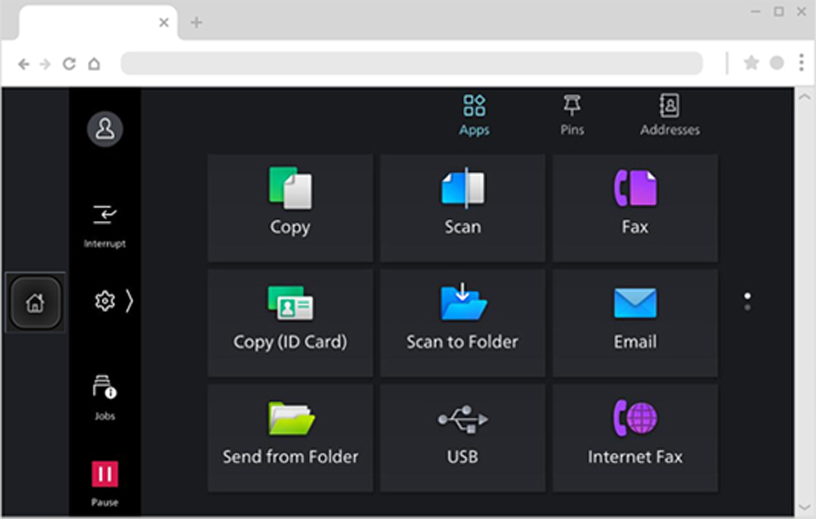The width and height of the screenshot is (816, 519).
Task: Go to the second apps page dot
Action: (747, 308)
